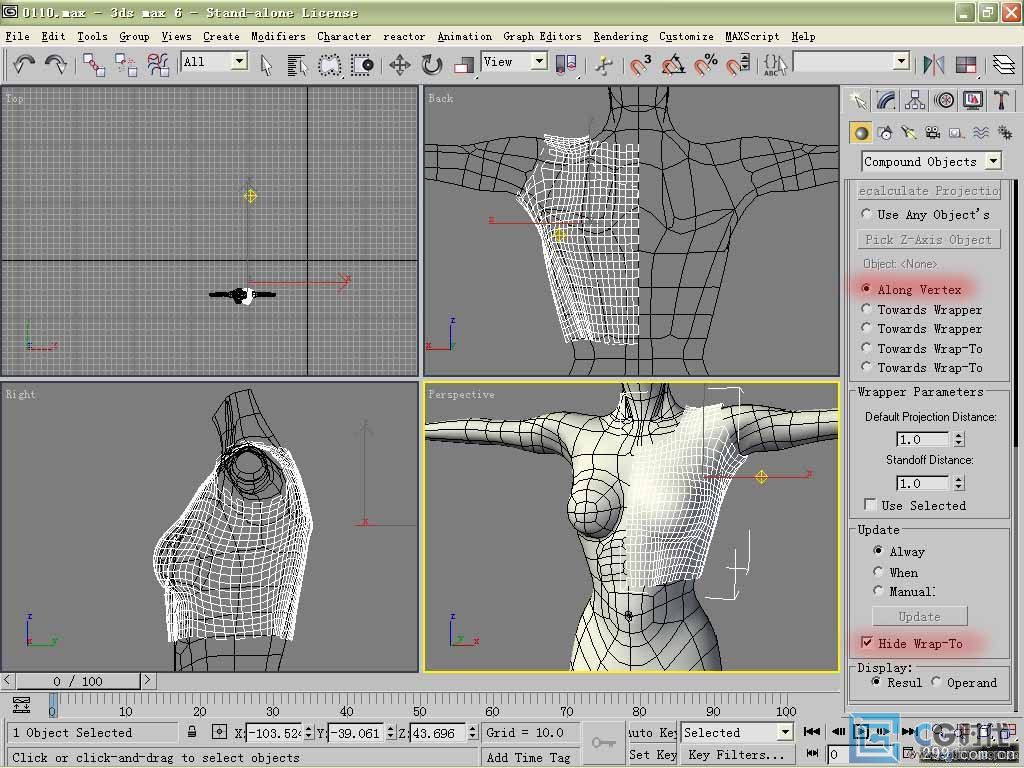Activate the Select and Manipulate tool
The height and width of the screenshot is (768, 1024).
tap(604, 65)
